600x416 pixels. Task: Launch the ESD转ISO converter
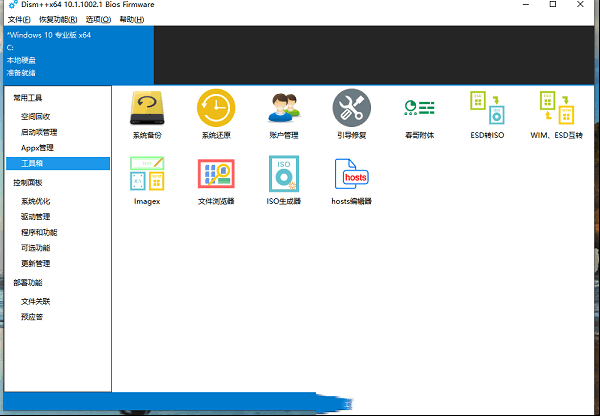click(487, 114)
